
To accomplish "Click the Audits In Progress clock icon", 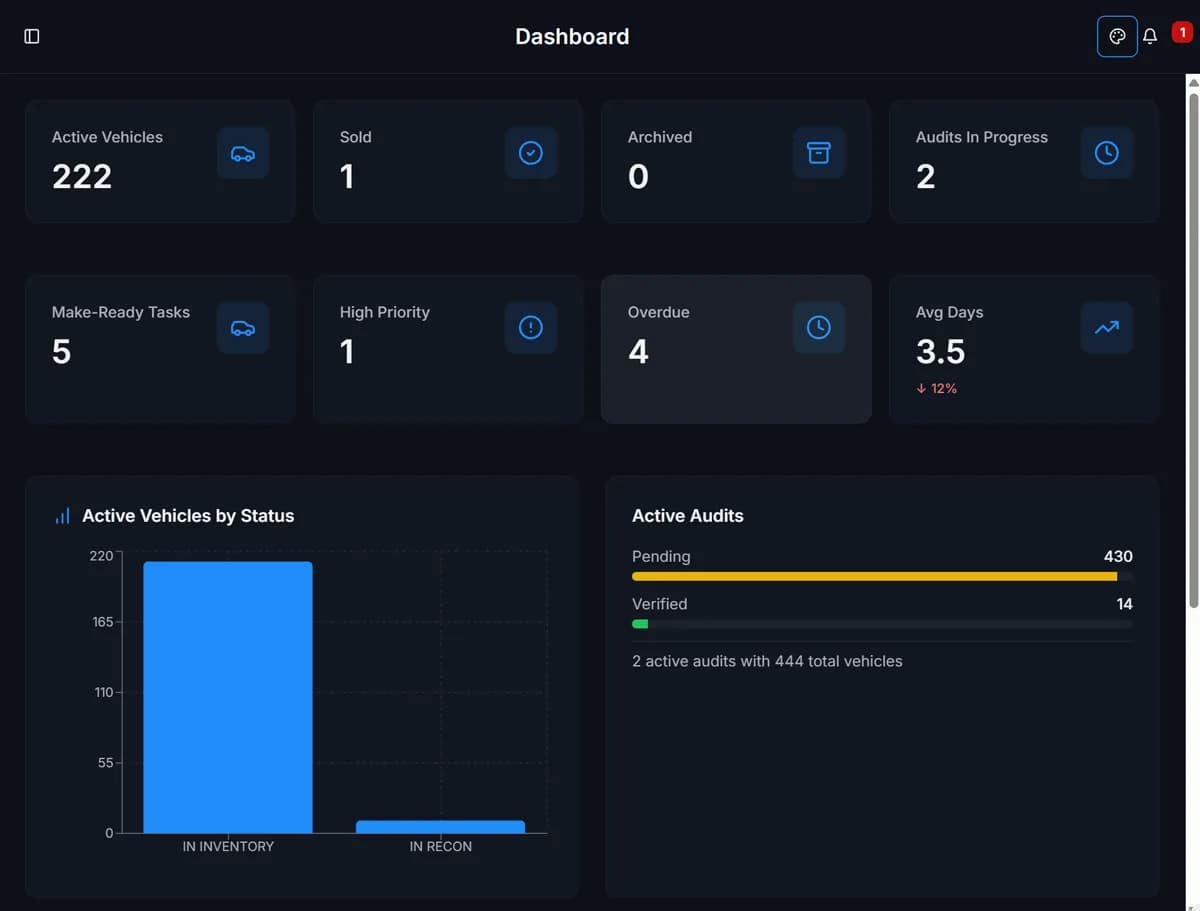I will (x=1106, y=153).
